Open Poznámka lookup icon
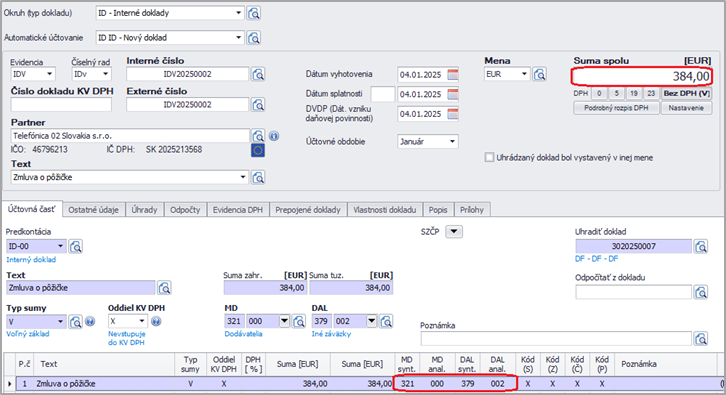This screenshot has height=395, width=726. (x=701, y=339)
